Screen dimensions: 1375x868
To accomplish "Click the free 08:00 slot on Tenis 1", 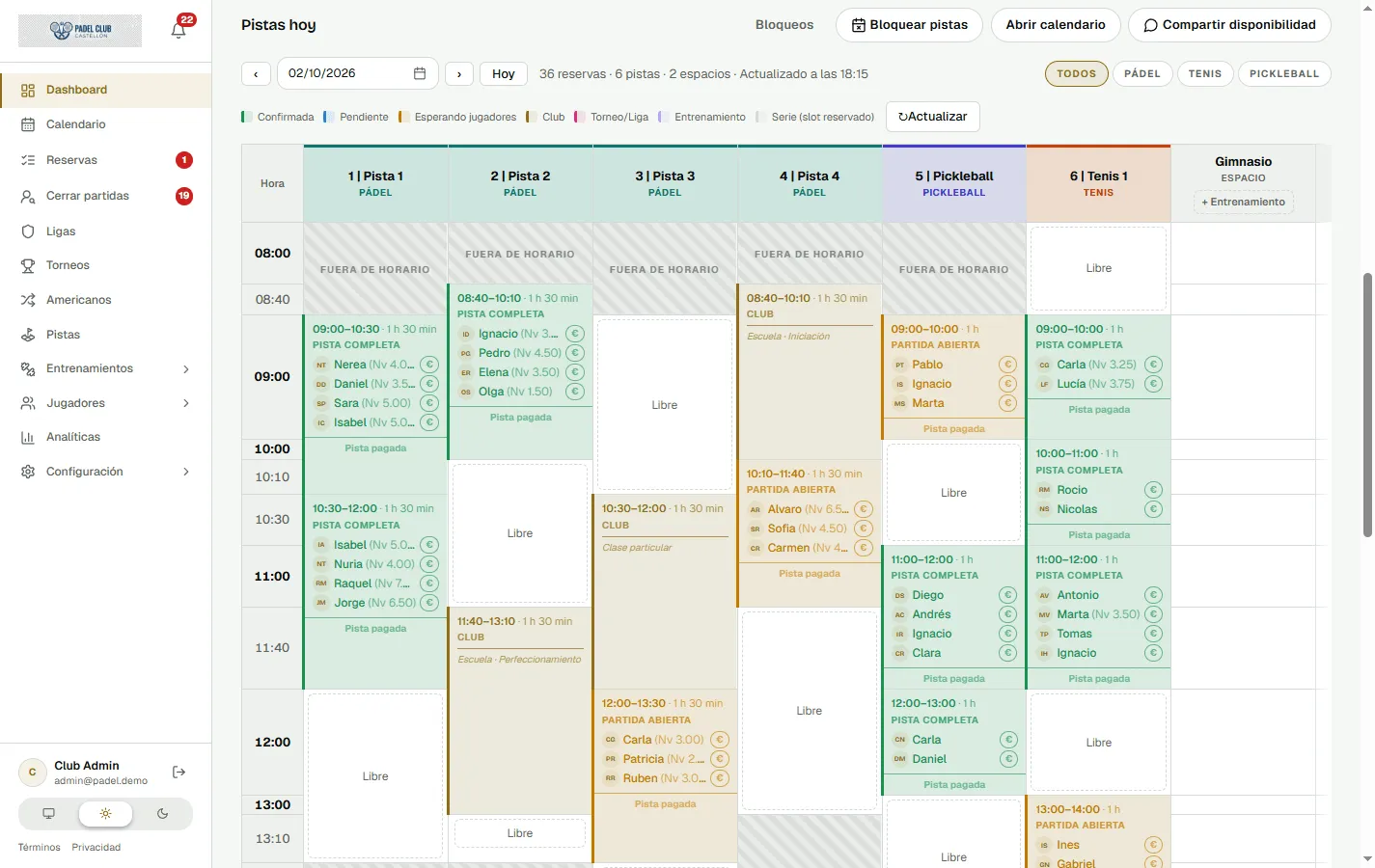I will (x=1098, y=268).
